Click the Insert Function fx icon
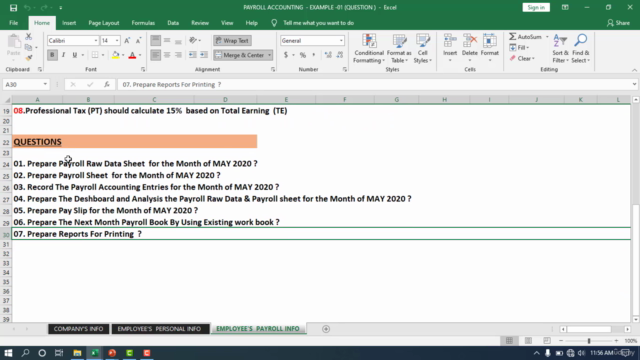640x360 pixels. 107,84
